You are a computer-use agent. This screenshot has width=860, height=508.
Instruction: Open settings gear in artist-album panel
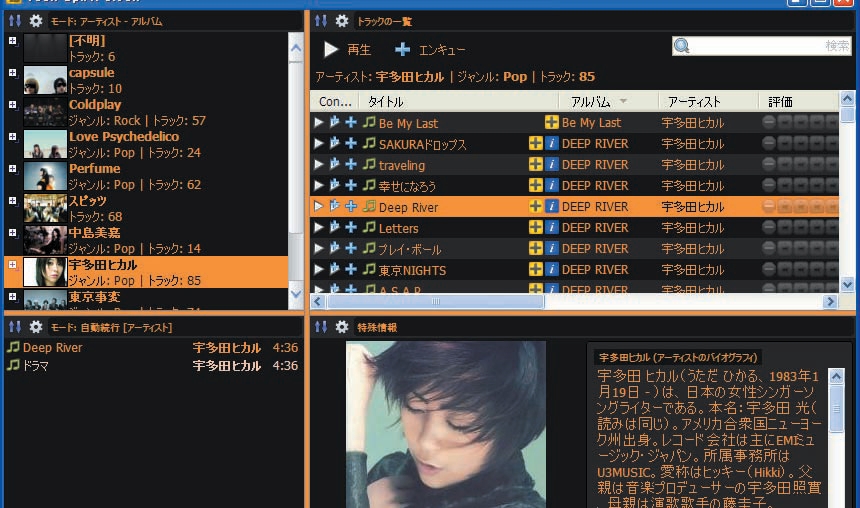click(x=36, y=21)
